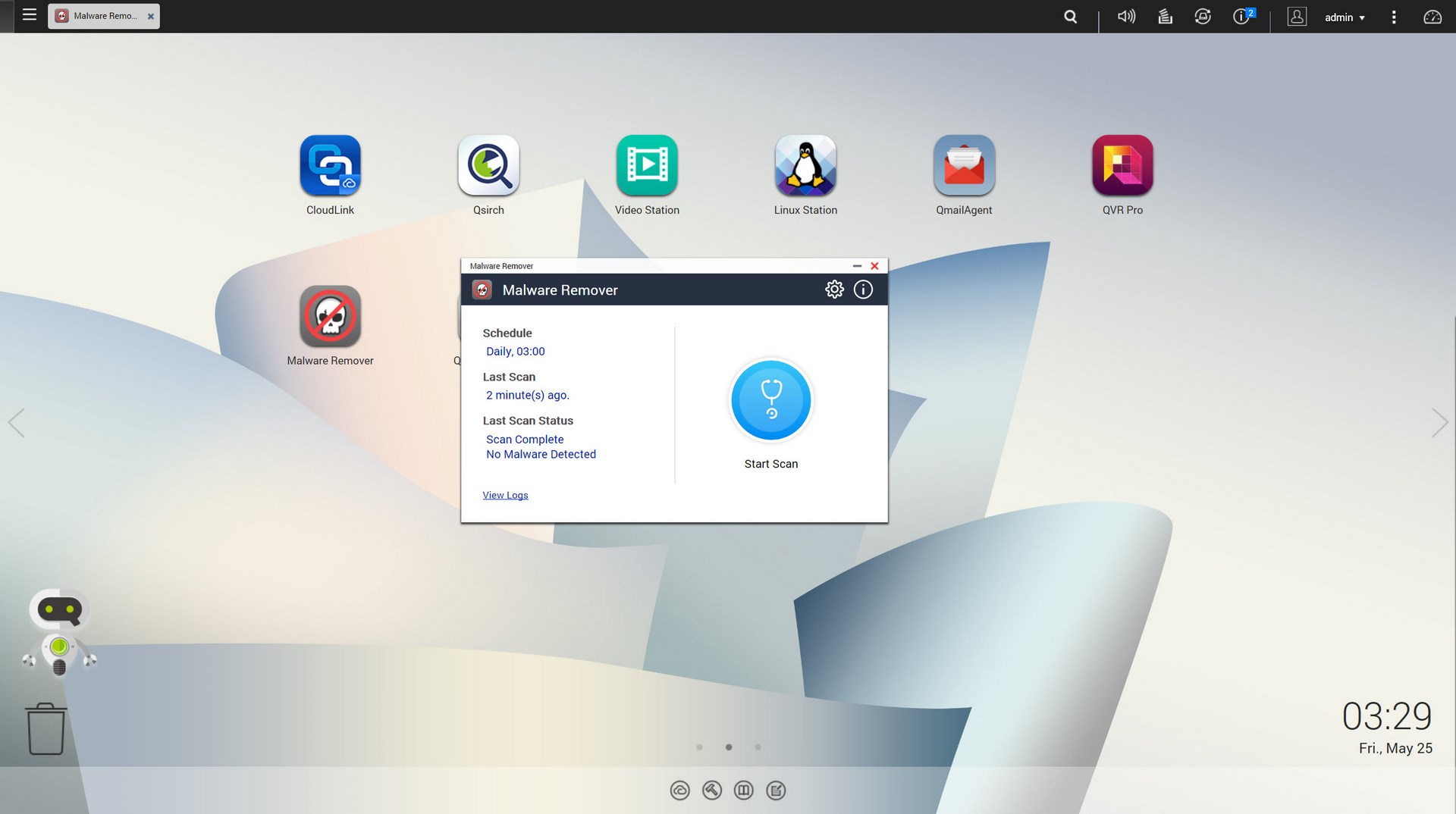Open feedback note icon in bottom bar

point(776,791)
